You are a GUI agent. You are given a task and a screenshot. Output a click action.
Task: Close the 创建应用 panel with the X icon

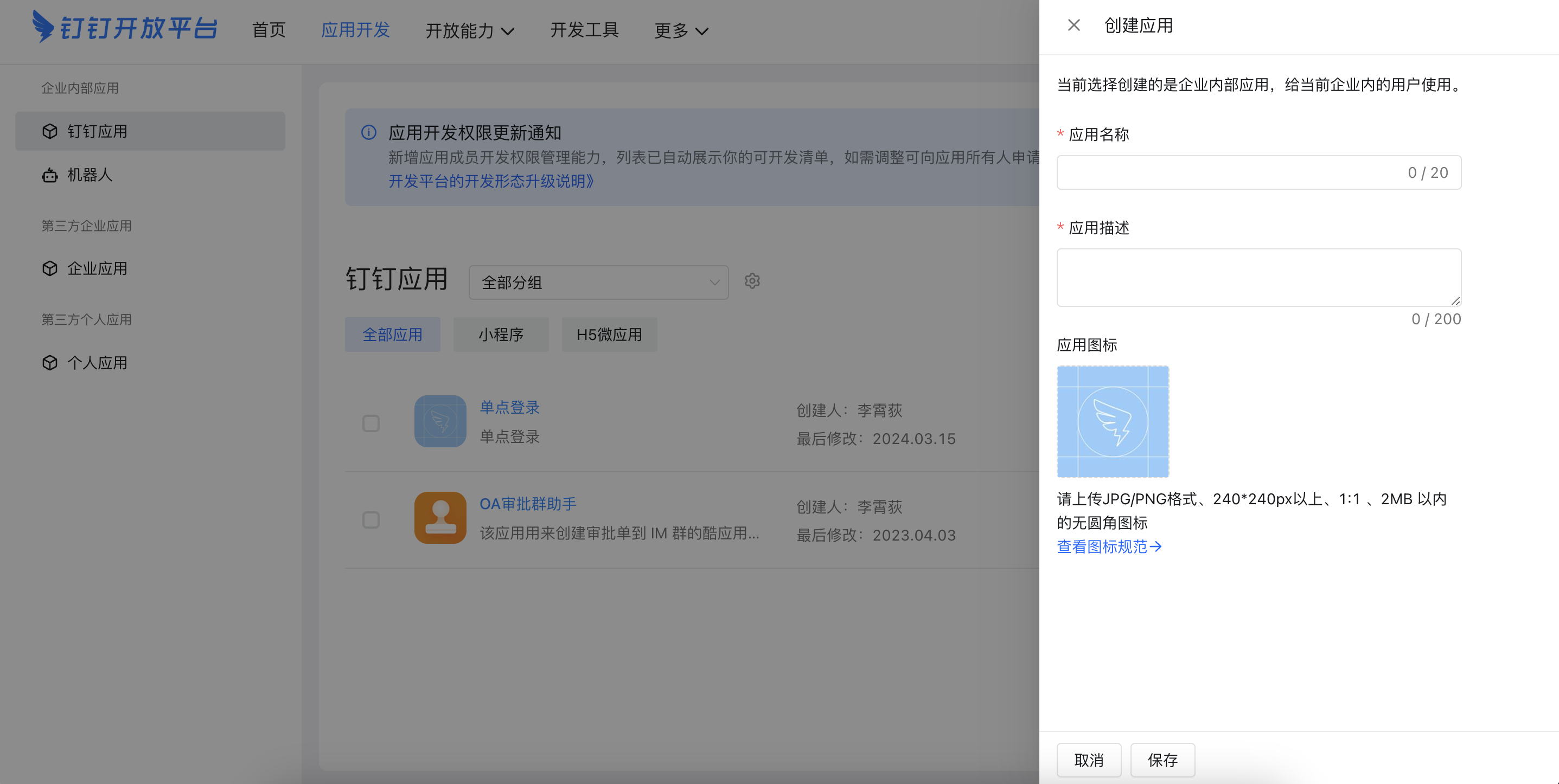(x=1074, y=25)
